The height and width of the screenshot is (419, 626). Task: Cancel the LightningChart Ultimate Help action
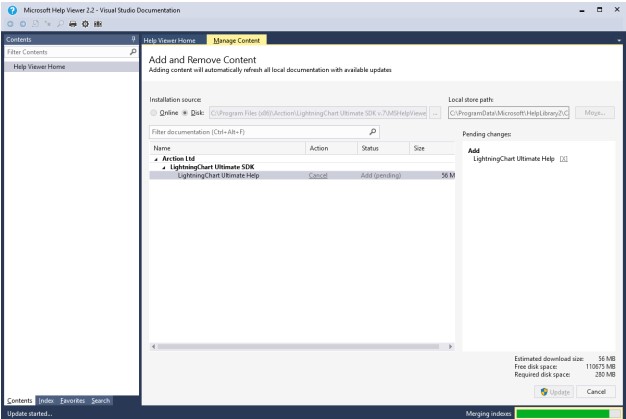318,176
